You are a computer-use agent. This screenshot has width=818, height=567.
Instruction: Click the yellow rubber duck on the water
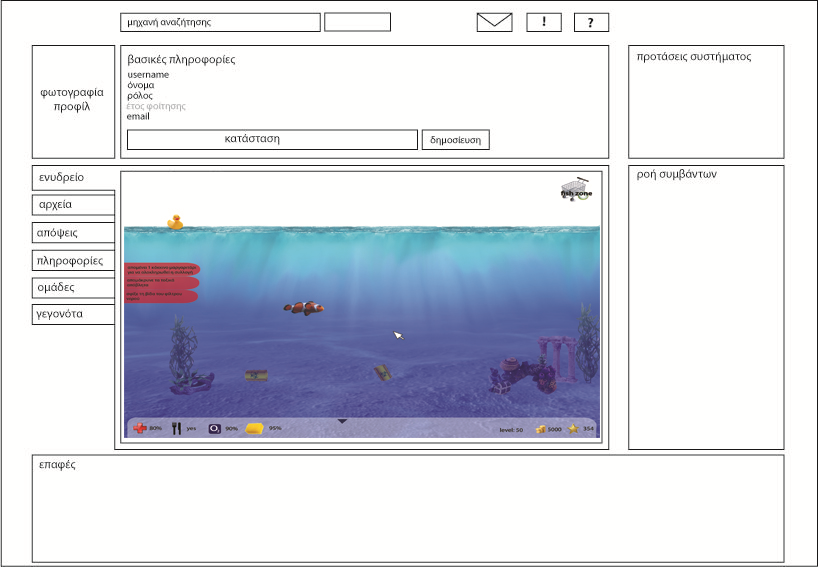175,222
